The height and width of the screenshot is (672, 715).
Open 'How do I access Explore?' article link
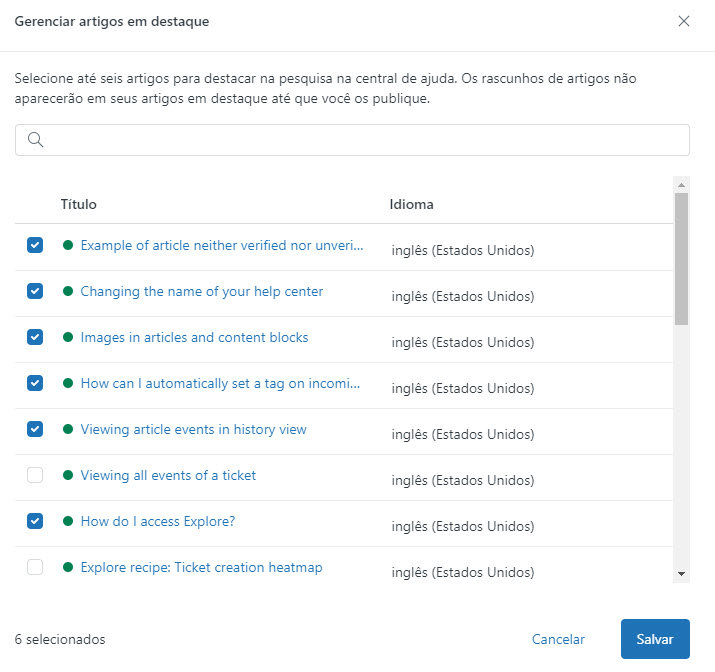(x=158, y=522)
